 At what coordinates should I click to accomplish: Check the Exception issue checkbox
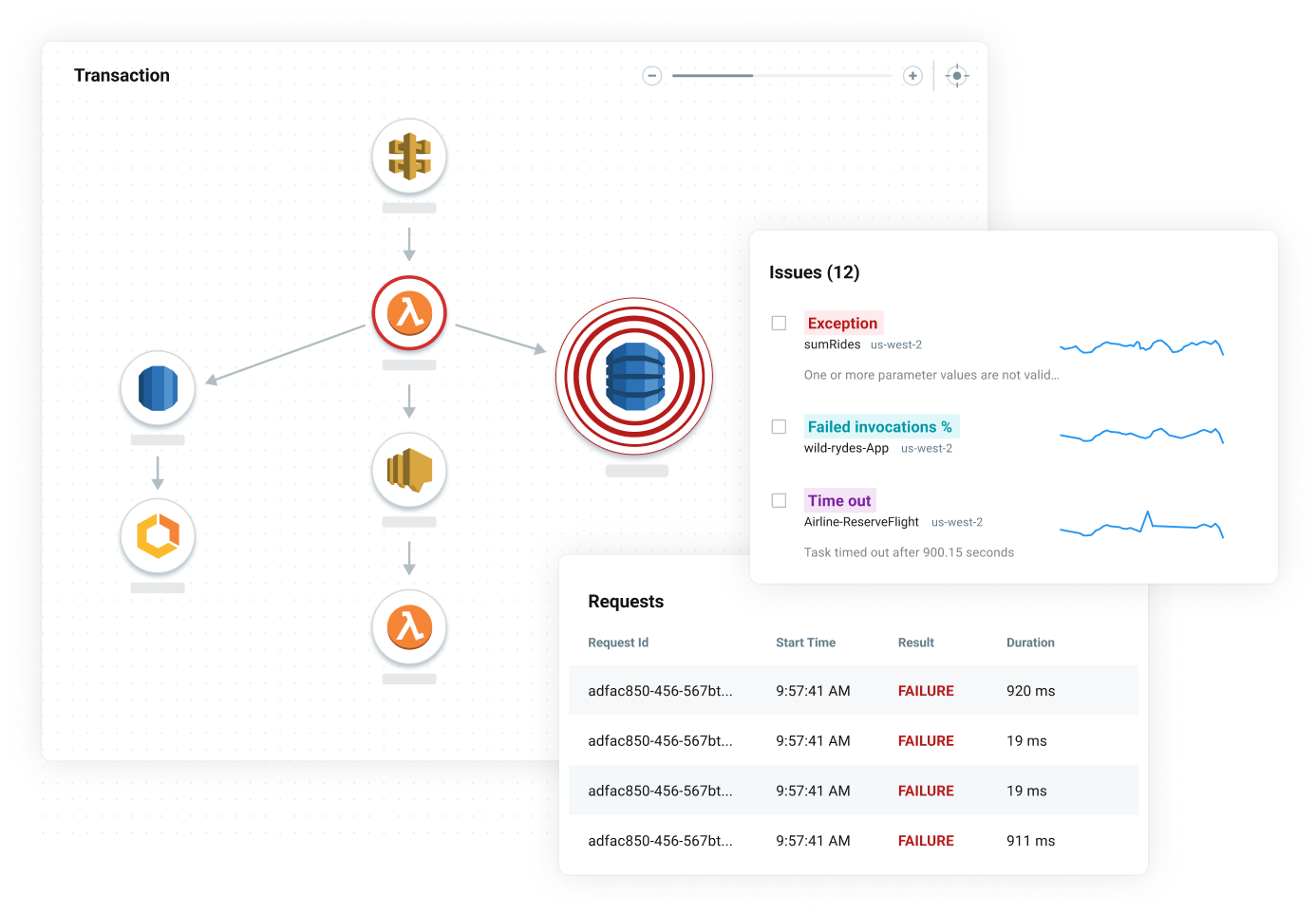(779, 324)
